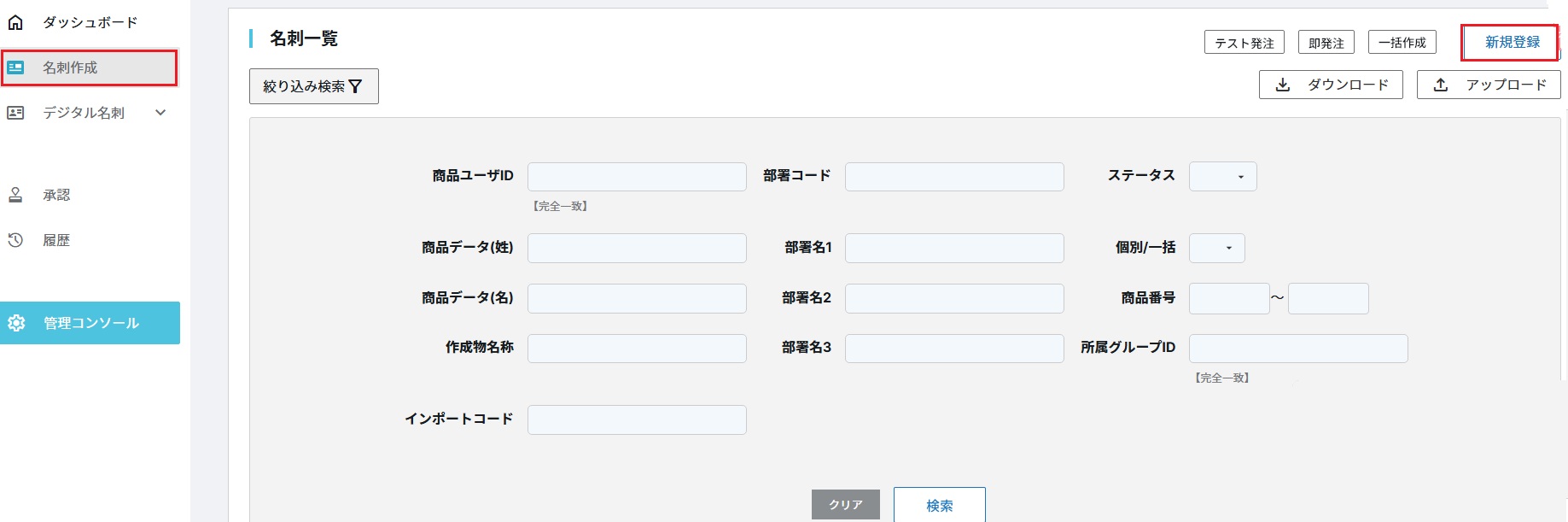This screenshot has width=1568, height=522.
Task: Focus the 商品ユーザID input field
Action: (x=637, y=177)
